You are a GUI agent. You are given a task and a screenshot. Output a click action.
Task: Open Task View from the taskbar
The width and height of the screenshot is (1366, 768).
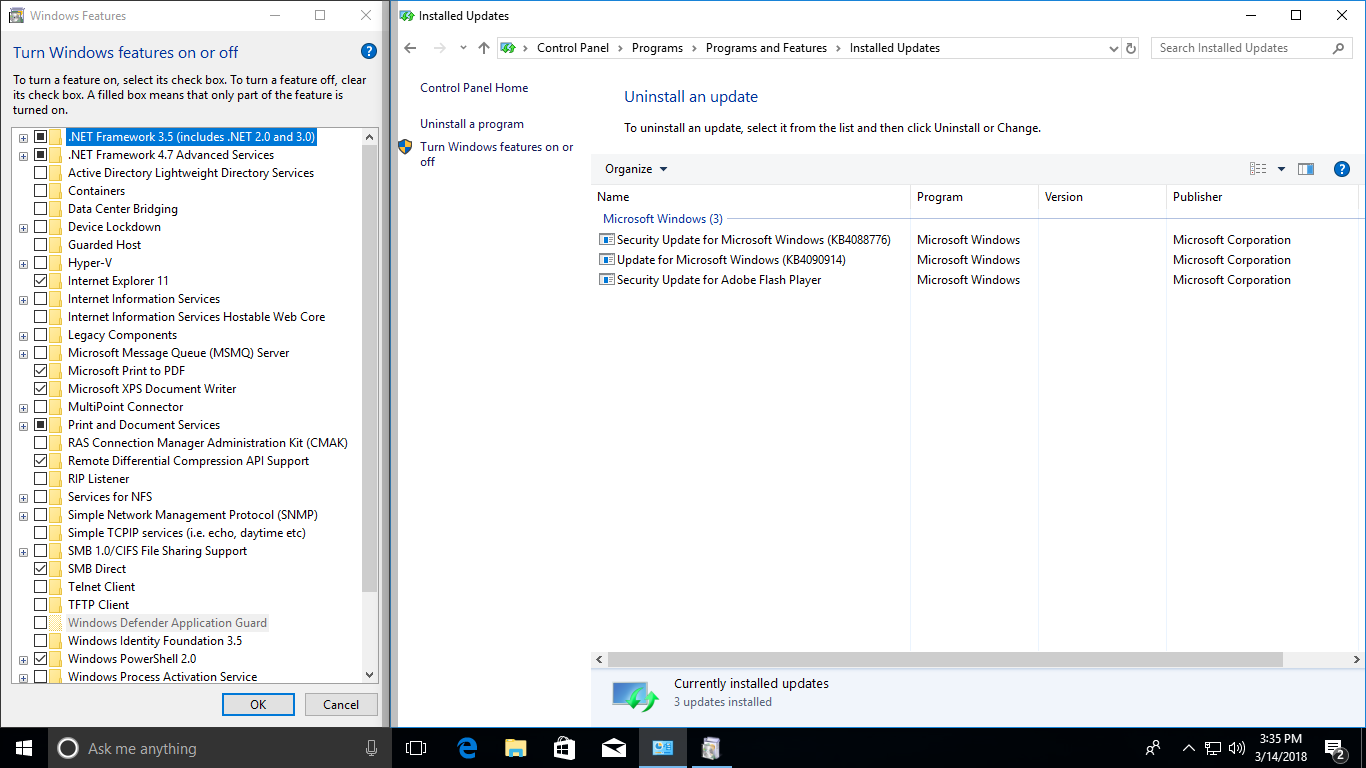pos(416,748)
